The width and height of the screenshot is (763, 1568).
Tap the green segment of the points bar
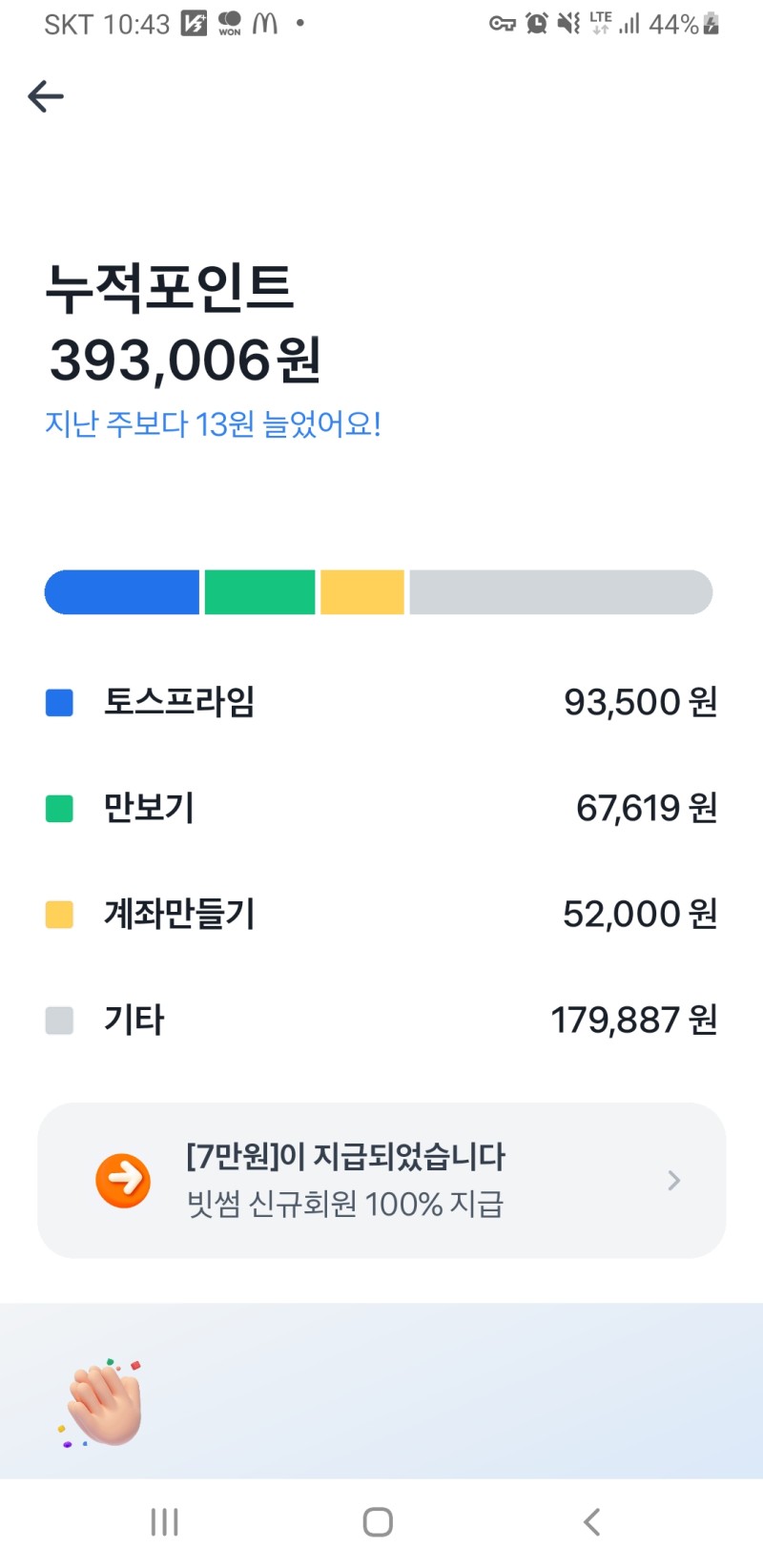(259, 592)
